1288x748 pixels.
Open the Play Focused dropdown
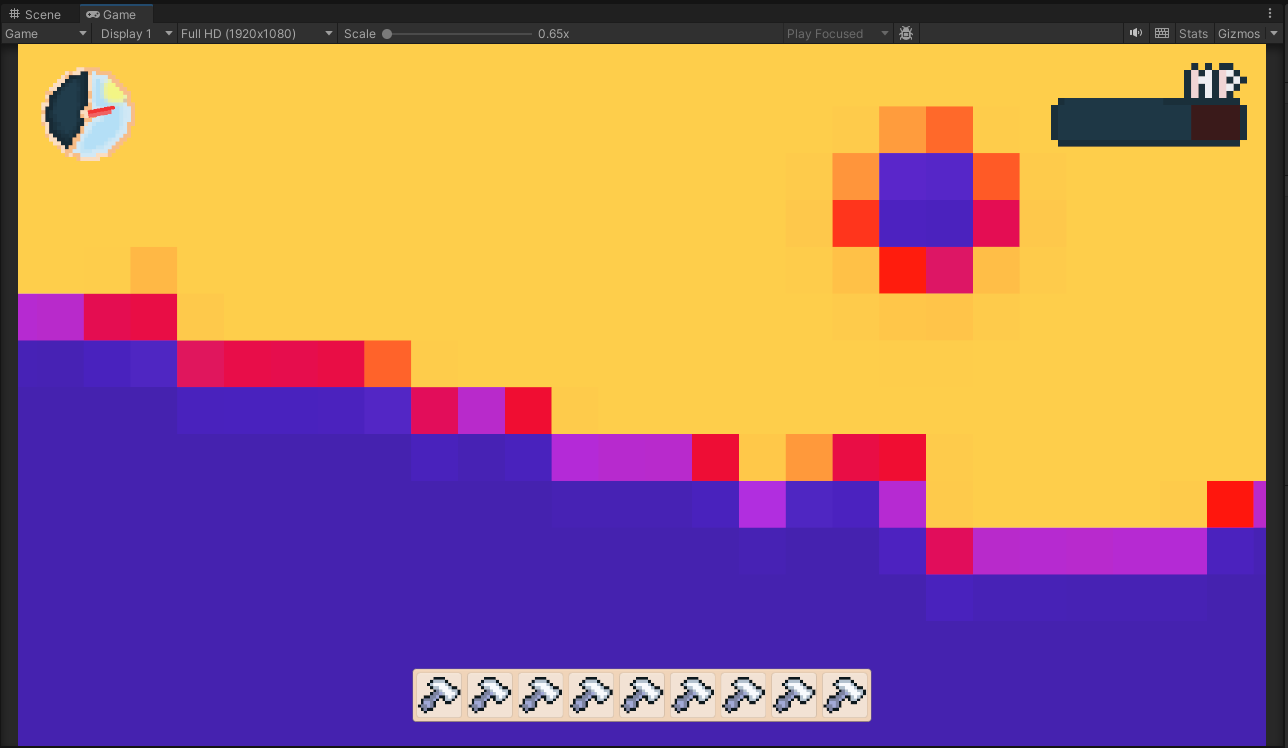(837, 33)
